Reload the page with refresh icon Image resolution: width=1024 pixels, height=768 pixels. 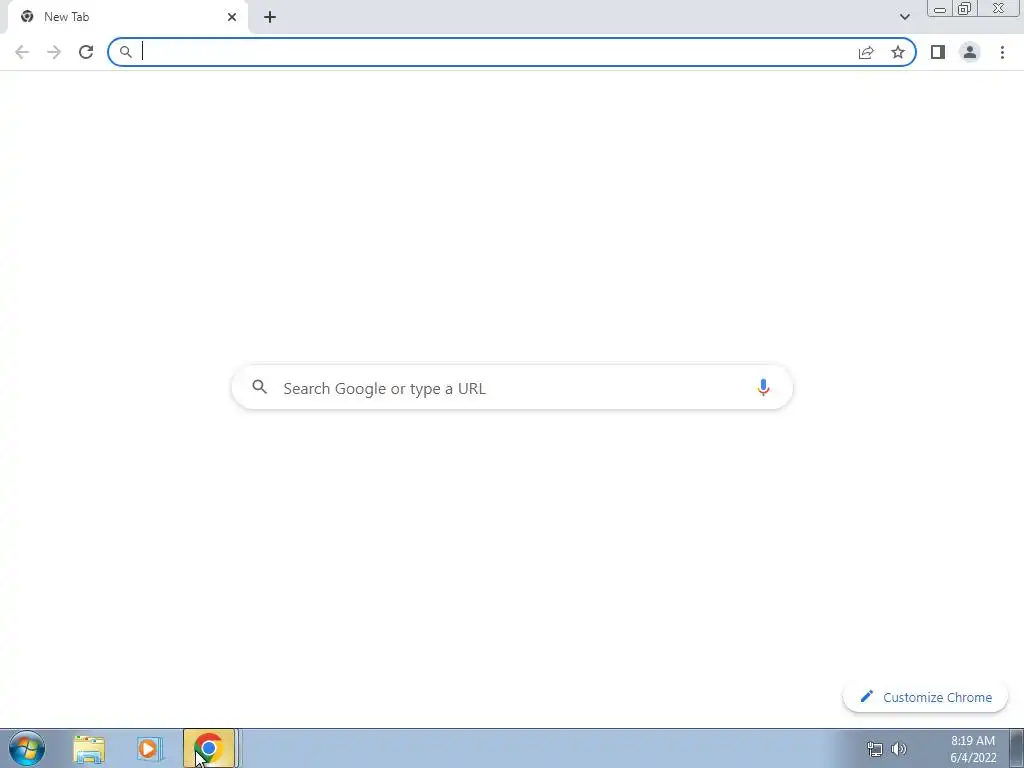pyautogui.click(x=86, y=52)
